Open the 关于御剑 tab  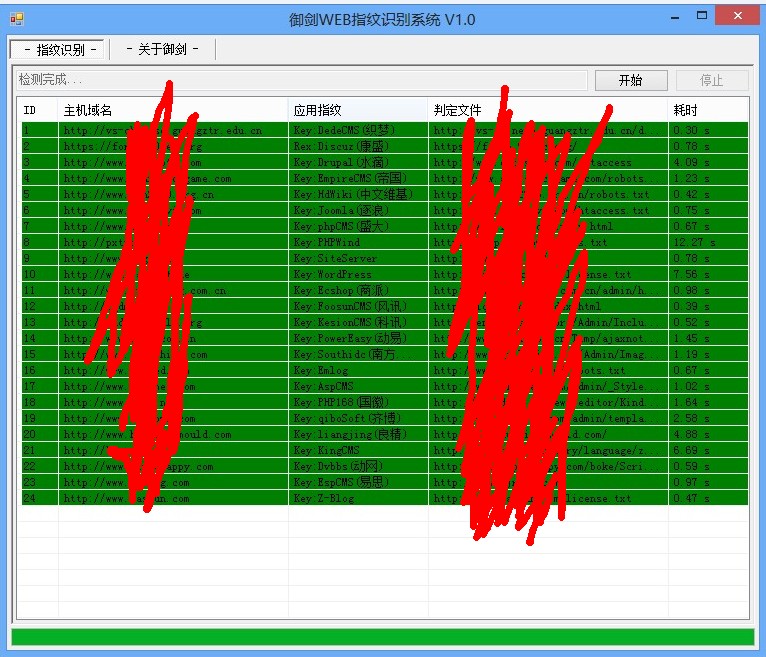pos(162,49)
